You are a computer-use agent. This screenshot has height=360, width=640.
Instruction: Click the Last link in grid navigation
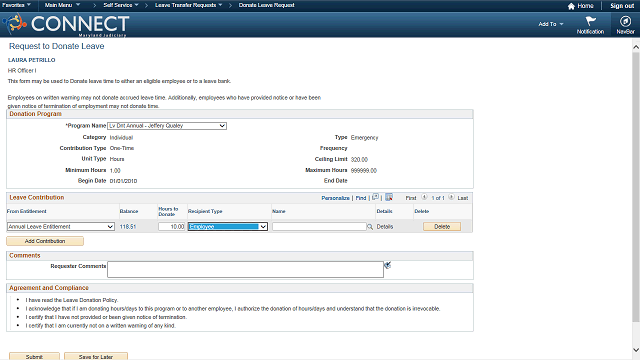[462, 198]
